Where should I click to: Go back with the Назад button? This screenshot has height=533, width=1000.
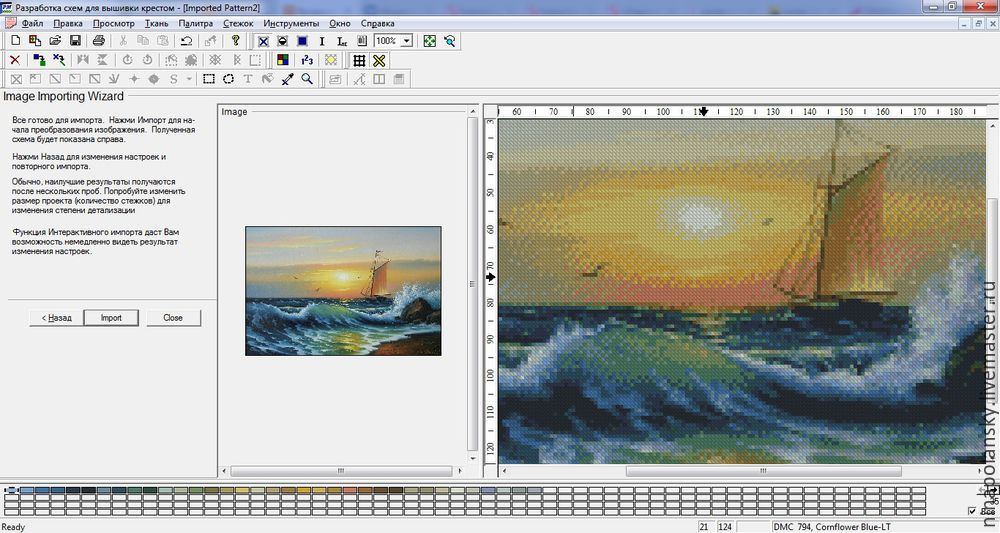(x=56, y=318)
